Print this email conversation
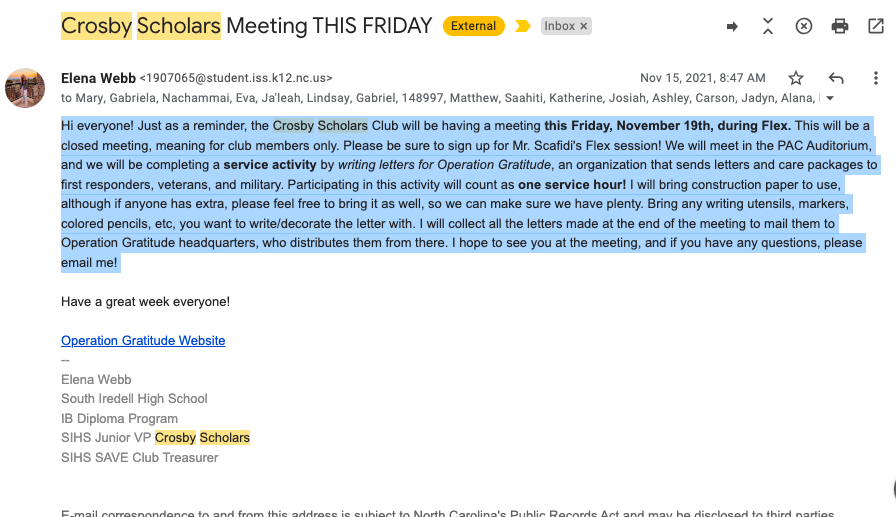Image resolution: width=896 pixels, height=517 pixels. click(x=840, y=26)
